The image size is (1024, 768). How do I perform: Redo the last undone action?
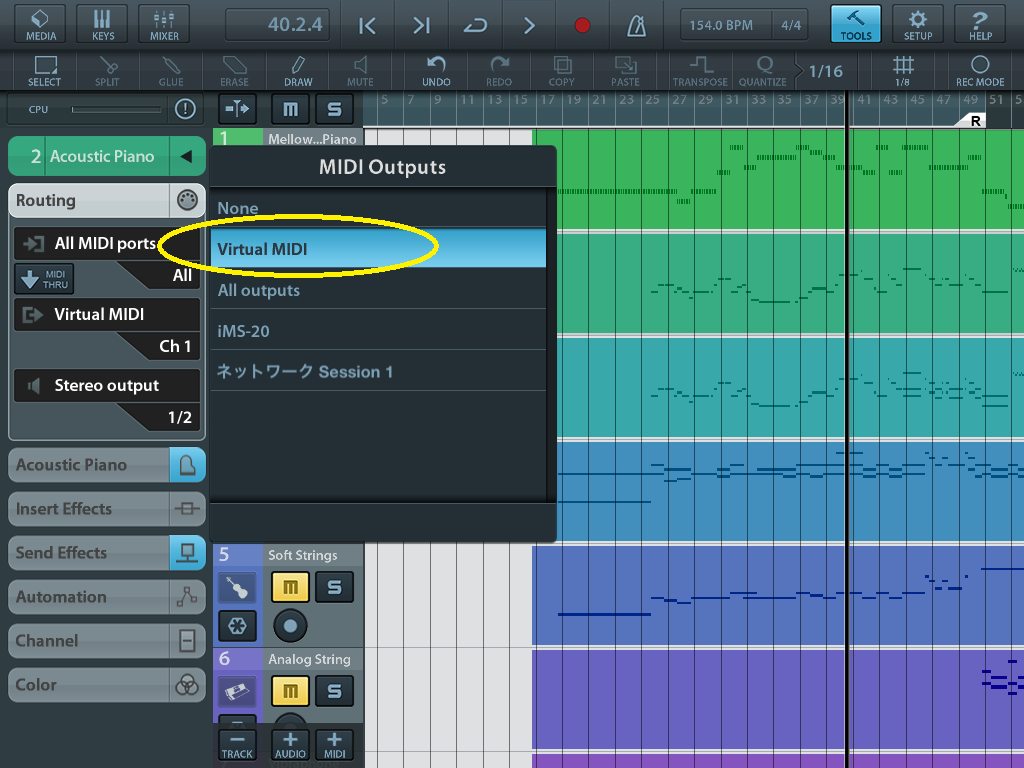click(x=499, y=71)
